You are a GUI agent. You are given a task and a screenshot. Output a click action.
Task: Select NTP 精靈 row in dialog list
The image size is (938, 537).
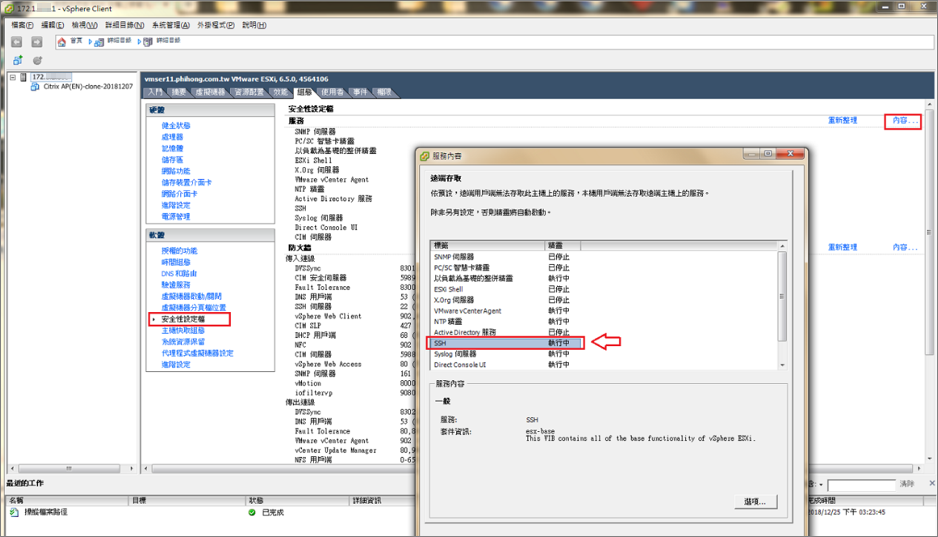tap(505, 321)
